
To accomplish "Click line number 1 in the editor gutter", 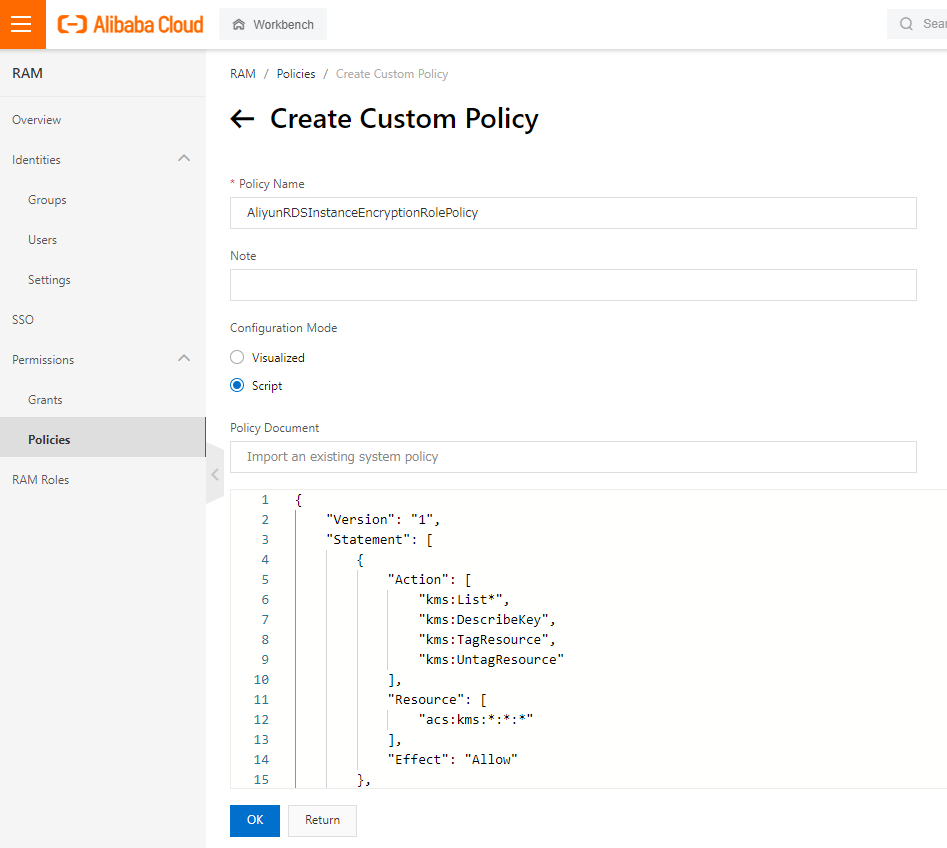I will click(265, 499).
